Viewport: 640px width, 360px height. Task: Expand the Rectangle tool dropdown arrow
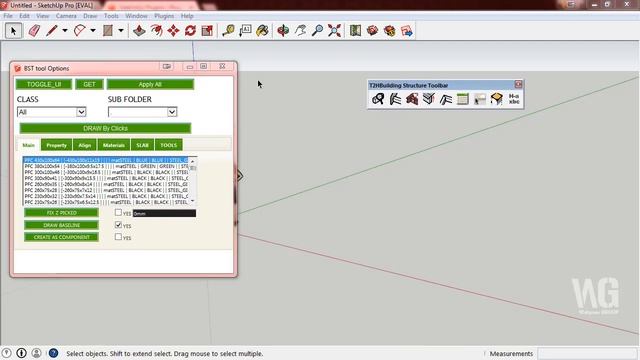point(121,31)
